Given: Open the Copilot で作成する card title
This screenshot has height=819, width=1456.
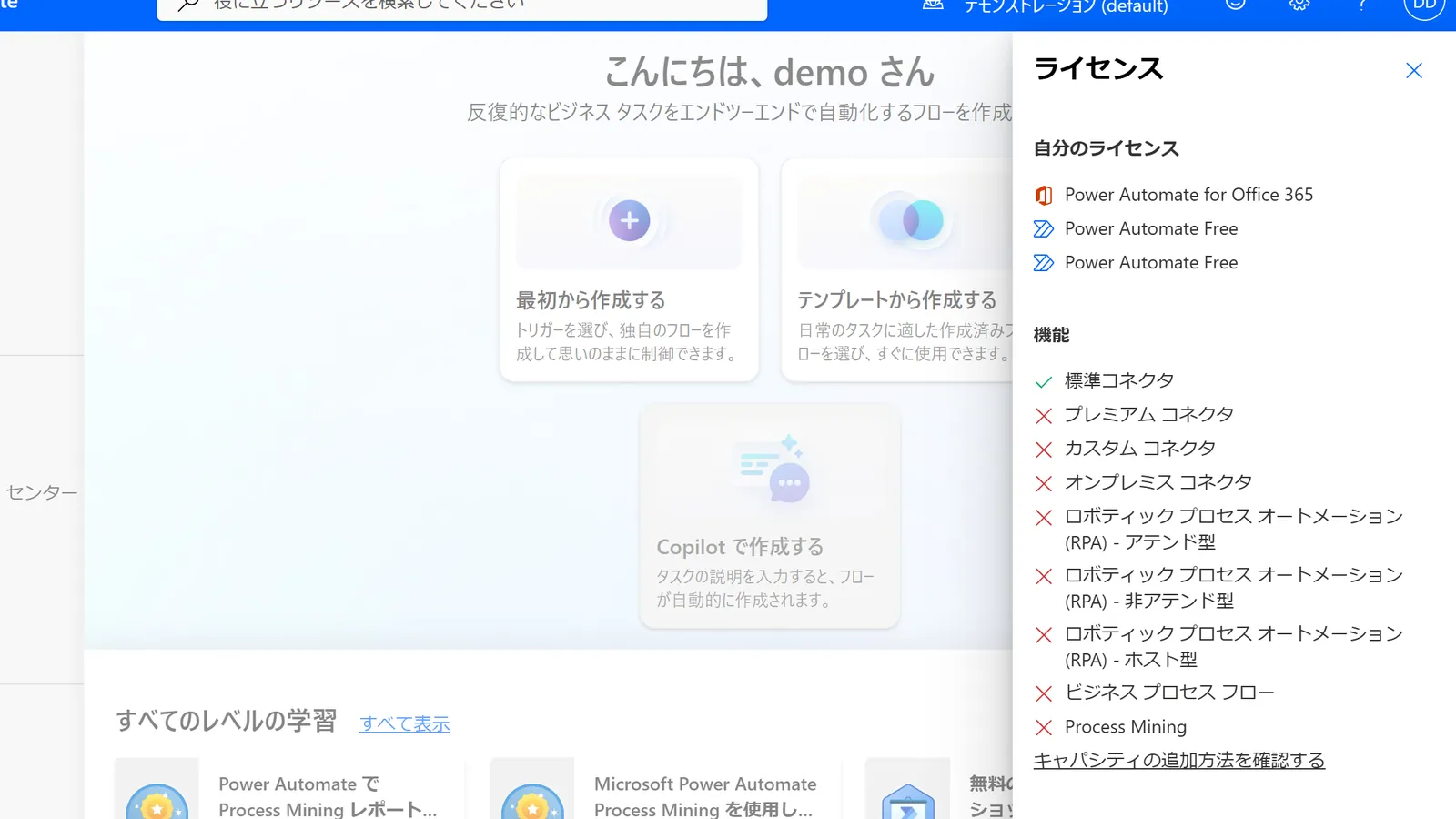Looking at the screenshot, I should pyautogui.click(x=740, y=547).
